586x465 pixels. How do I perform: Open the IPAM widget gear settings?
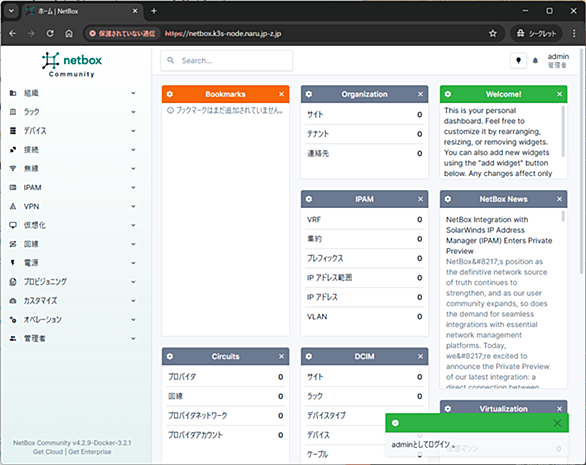(309, 199)
